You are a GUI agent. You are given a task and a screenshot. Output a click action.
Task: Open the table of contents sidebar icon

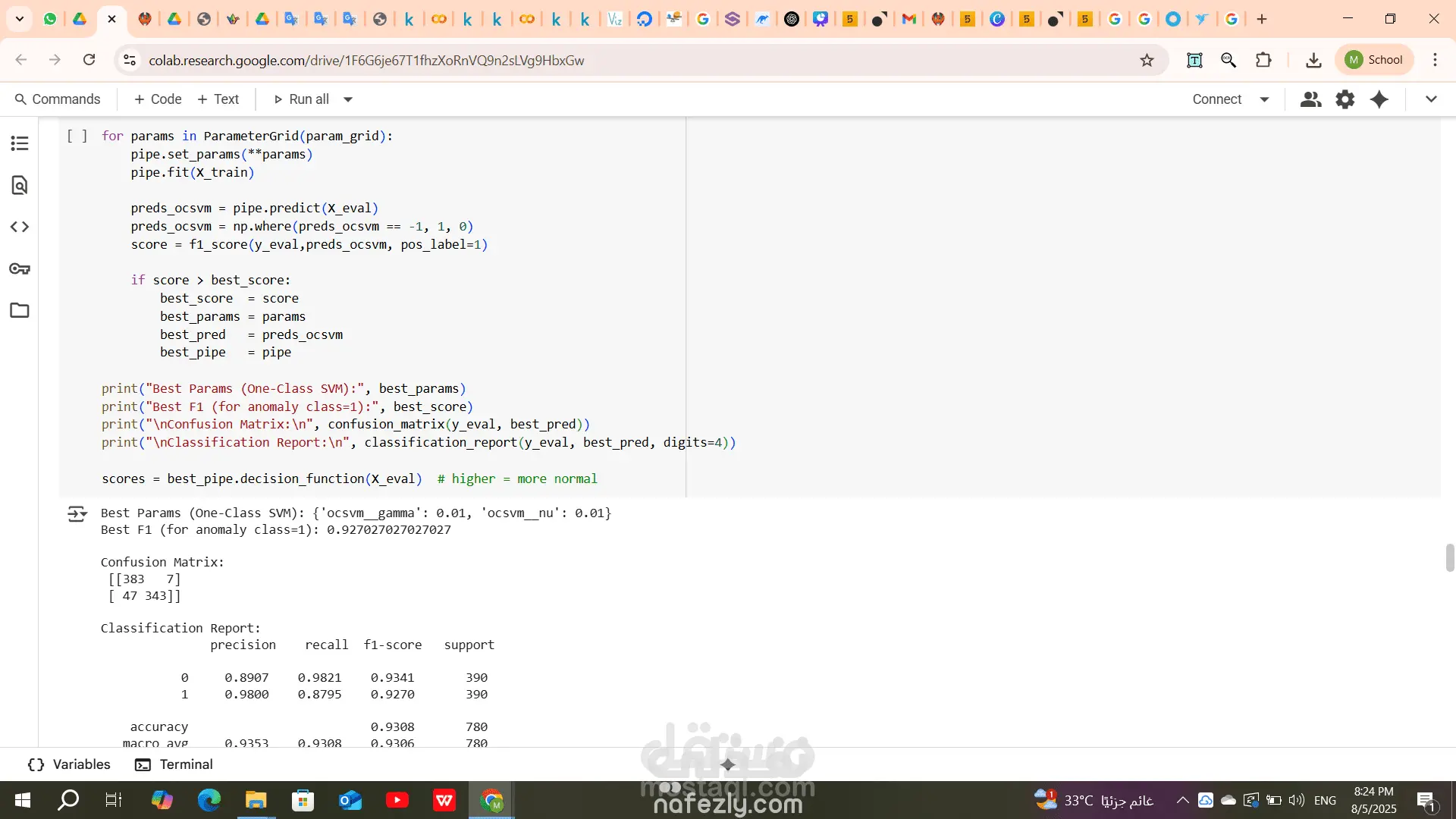coord(20,143)
